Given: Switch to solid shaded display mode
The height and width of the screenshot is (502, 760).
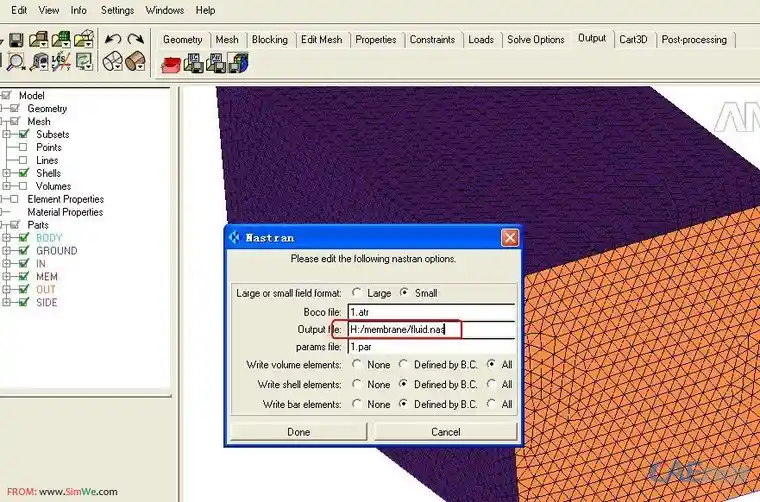Looking at the screenshot, I should (136, 62).
